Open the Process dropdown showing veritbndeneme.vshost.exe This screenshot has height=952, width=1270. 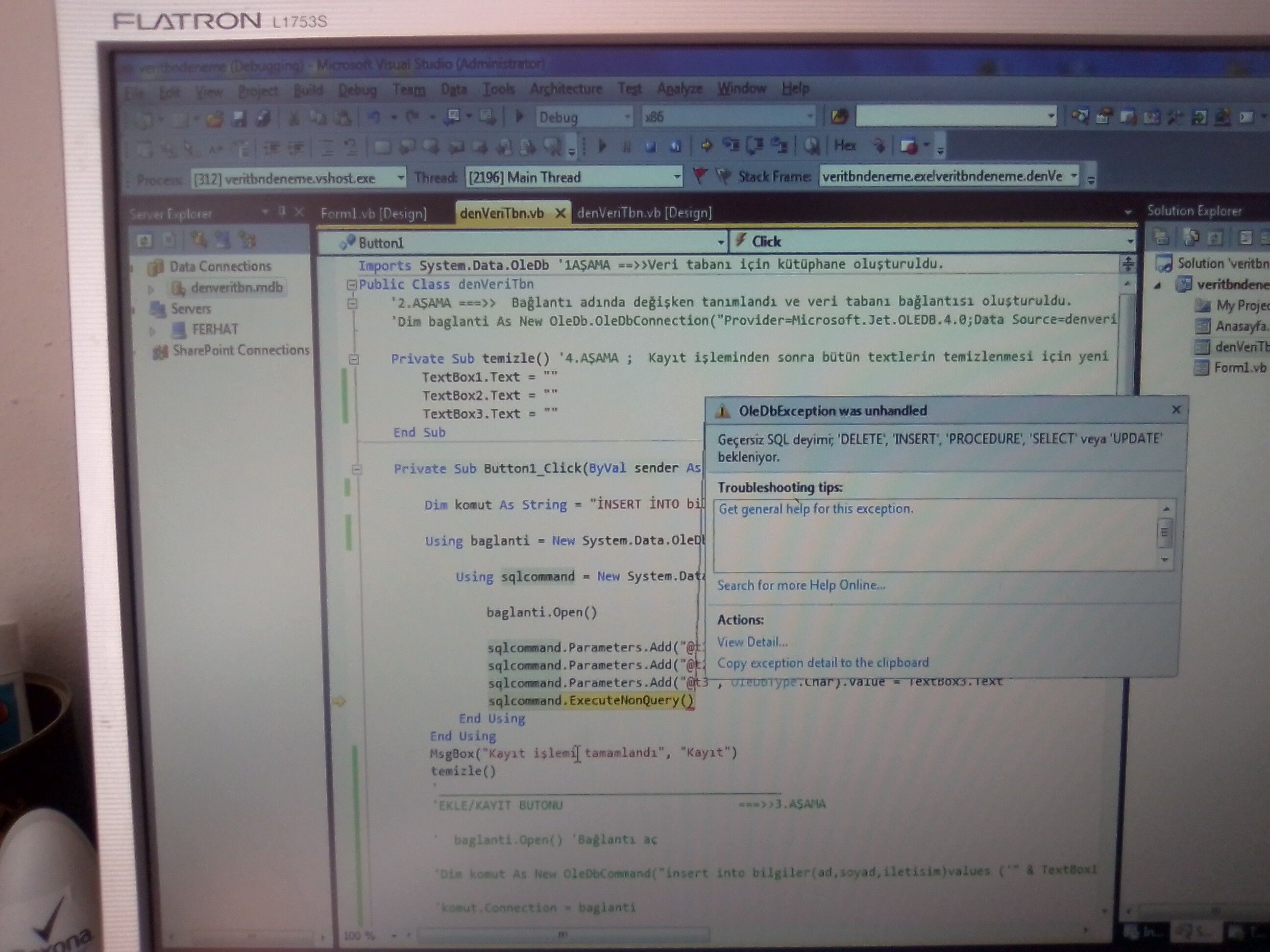pyautogui.click(x=298, y=178)
